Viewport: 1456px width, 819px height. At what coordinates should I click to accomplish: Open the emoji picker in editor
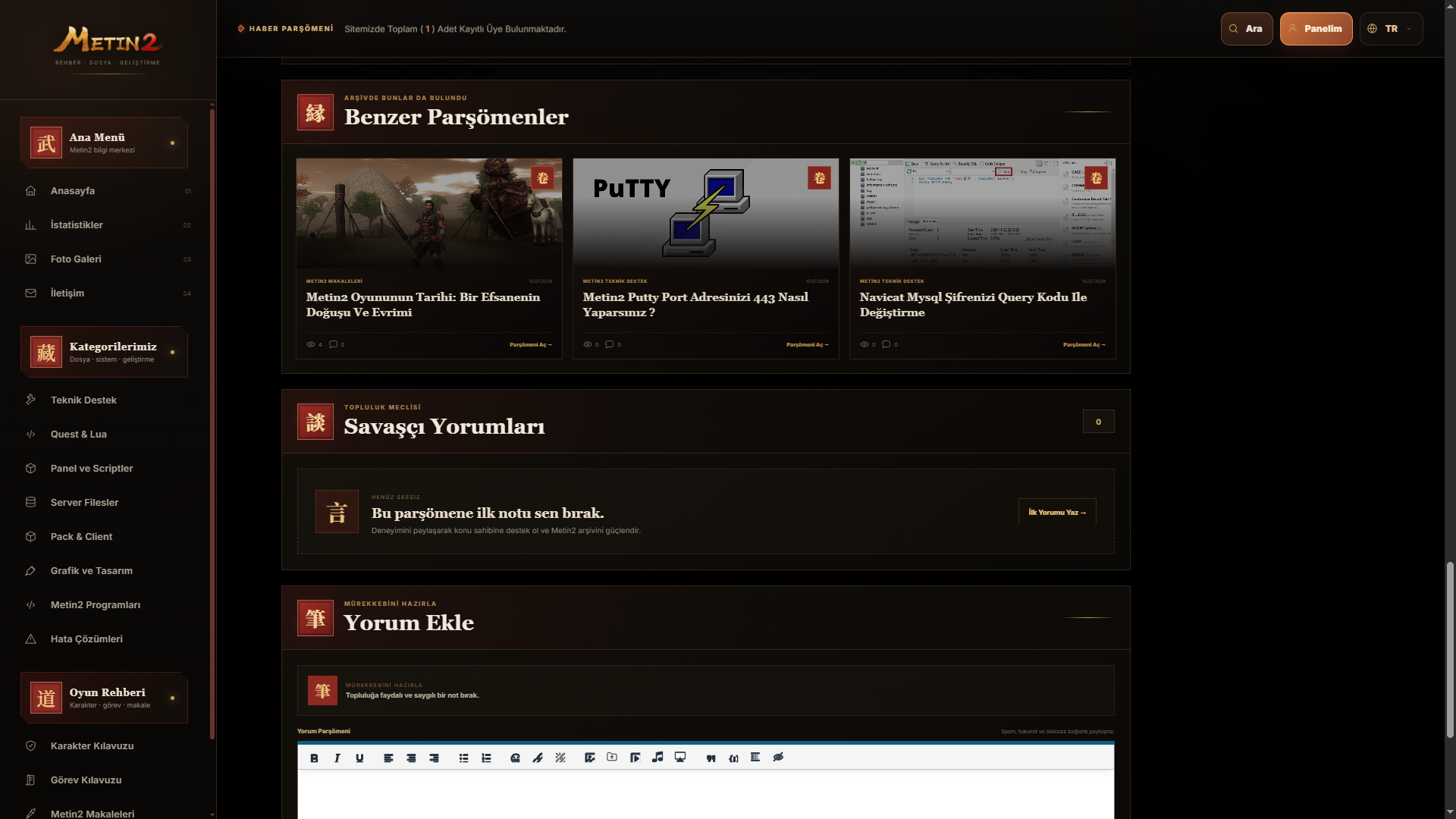point(515,758)
